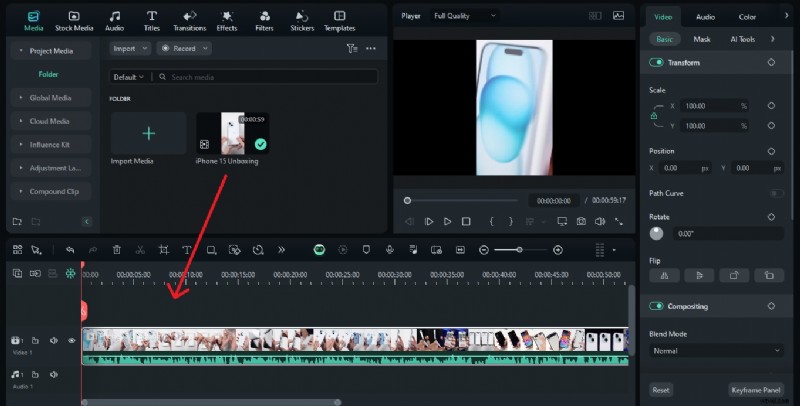Open the Stickers library tab
Image resolution: width=800 pixels, height=406 pixels.
[x=302, y=21]
